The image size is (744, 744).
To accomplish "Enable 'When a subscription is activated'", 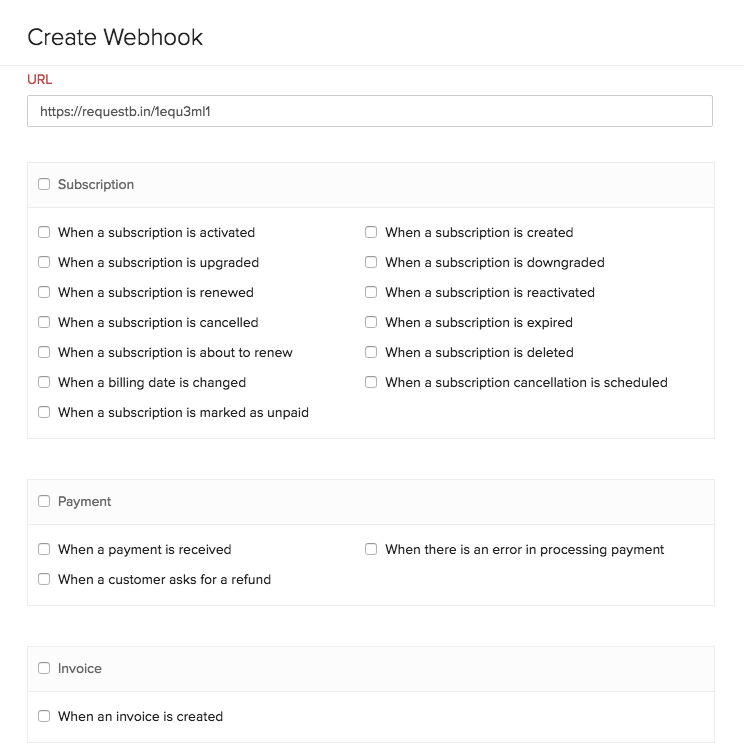I will 44,232.
